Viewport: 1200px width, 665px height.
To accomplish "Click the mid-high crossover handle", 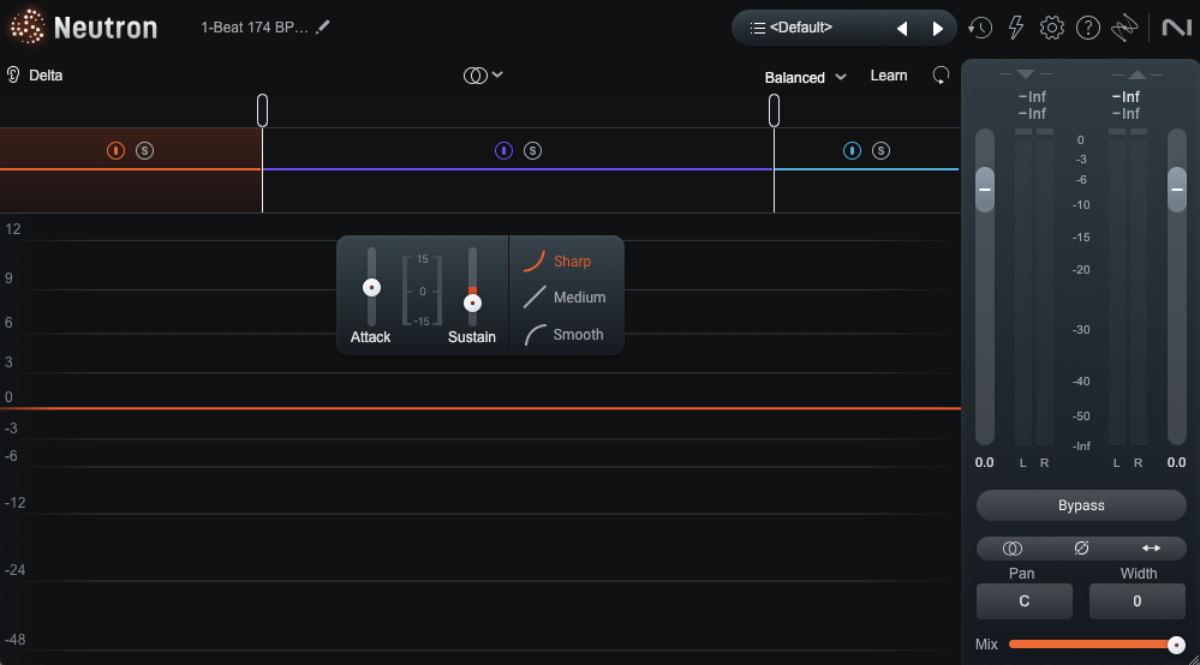I will click(x=774, y=110).
